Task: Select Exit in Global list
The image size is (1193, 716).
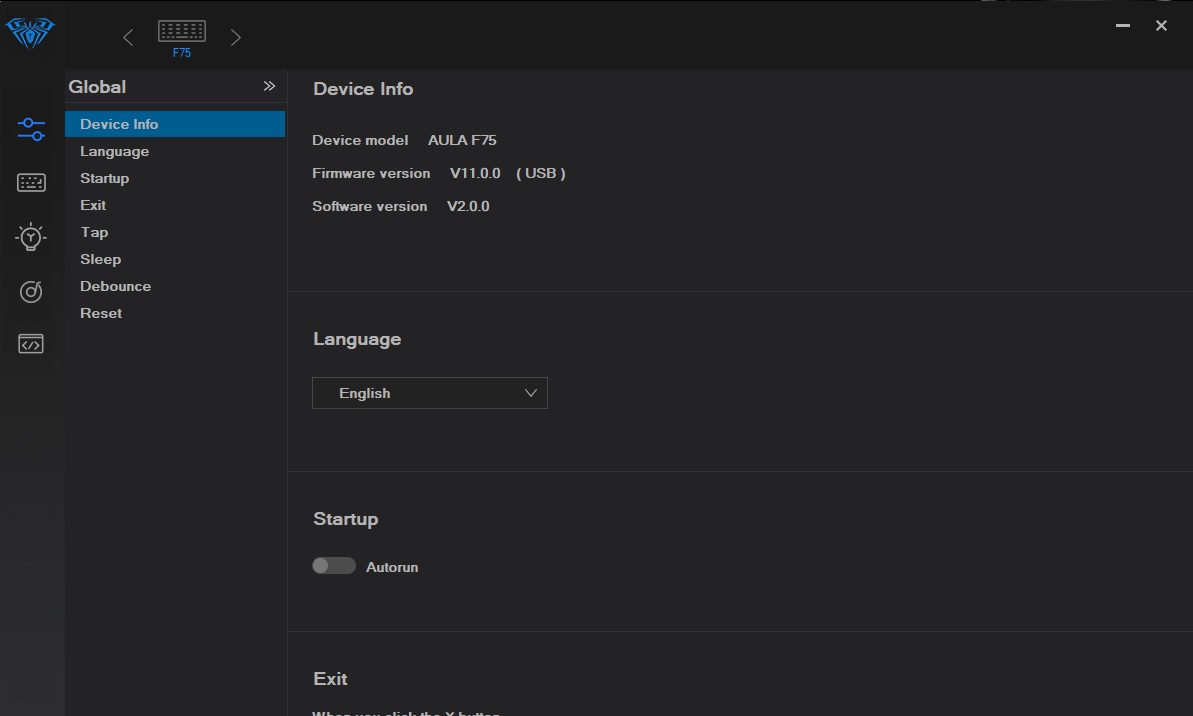Action: pyautogui.click(x=175, y=205)
